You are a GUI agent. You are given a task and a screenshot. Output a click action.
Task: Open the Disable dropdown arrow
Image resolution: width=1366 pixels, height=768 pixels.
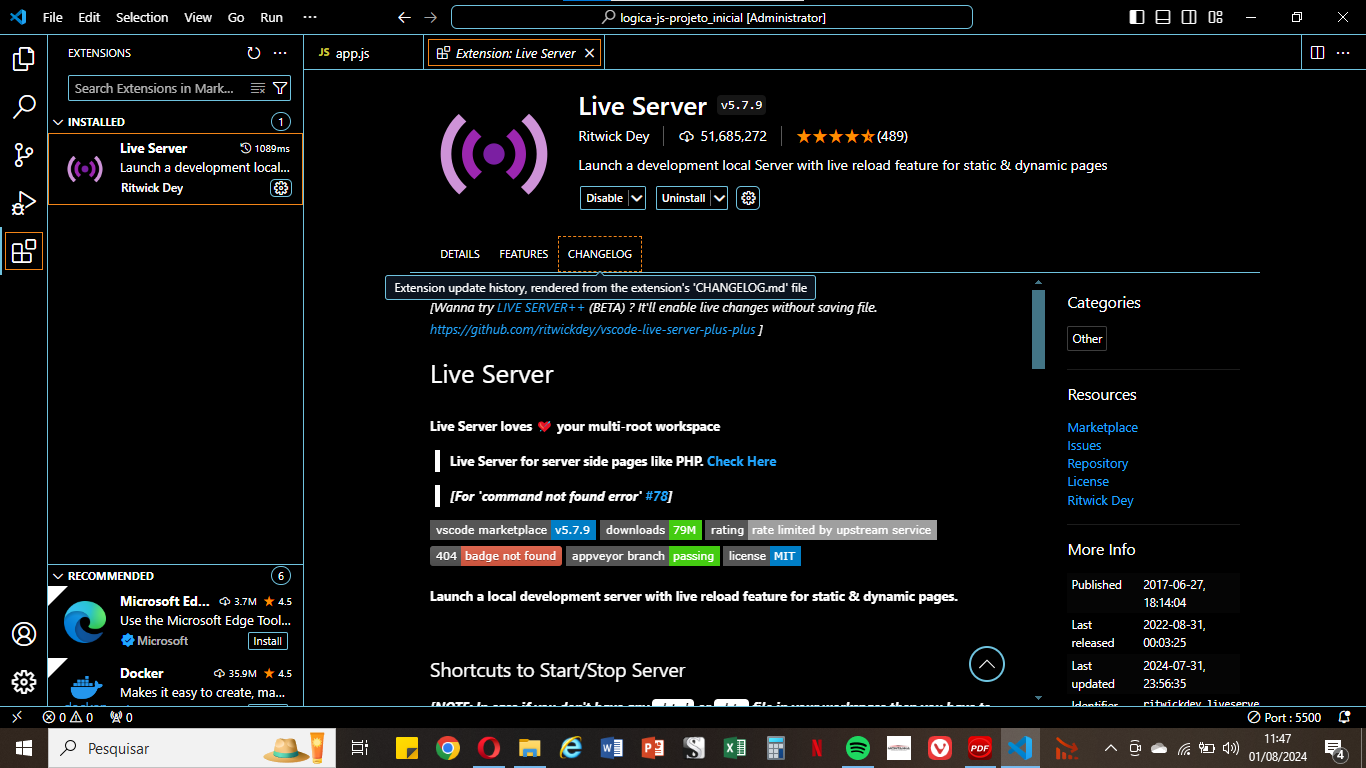(637, 198)
